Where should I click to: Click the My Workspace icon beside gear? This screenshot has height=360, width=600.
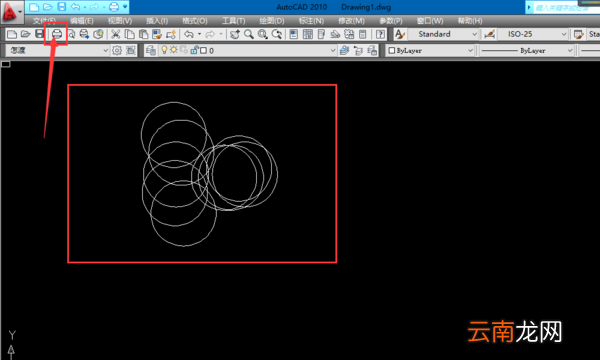coord(130,50)
